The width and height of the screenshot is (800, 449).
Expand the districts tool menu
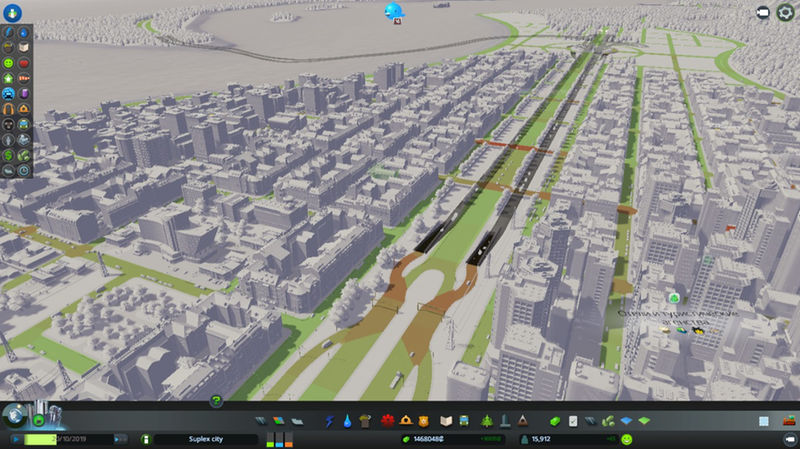[294, 421]
